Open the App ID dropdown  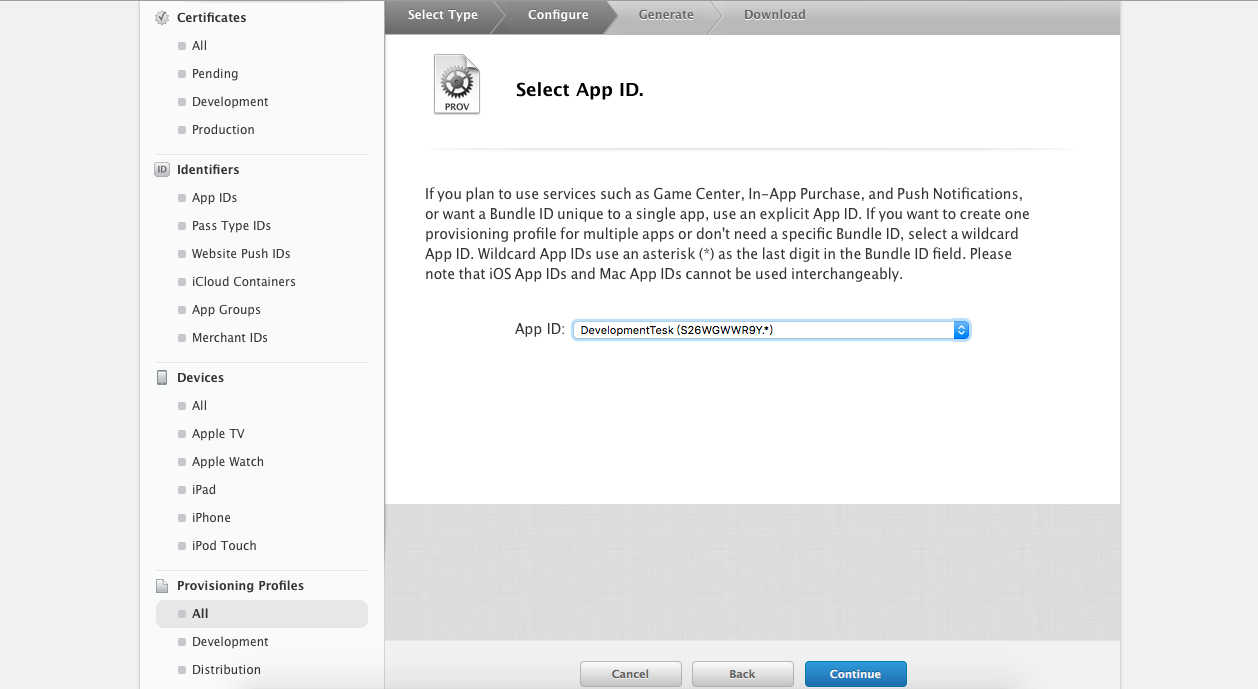click(771, 330)
